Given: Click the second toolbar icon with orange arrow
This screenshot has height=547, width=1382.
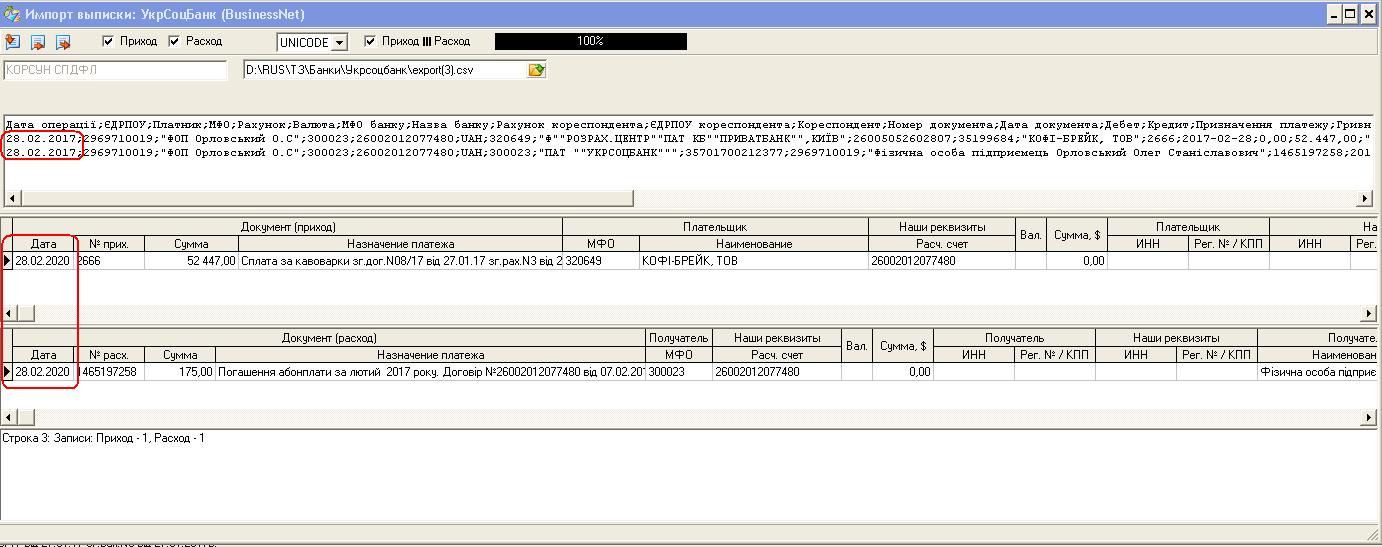Looking at the screenshot, I should (38, 42).
